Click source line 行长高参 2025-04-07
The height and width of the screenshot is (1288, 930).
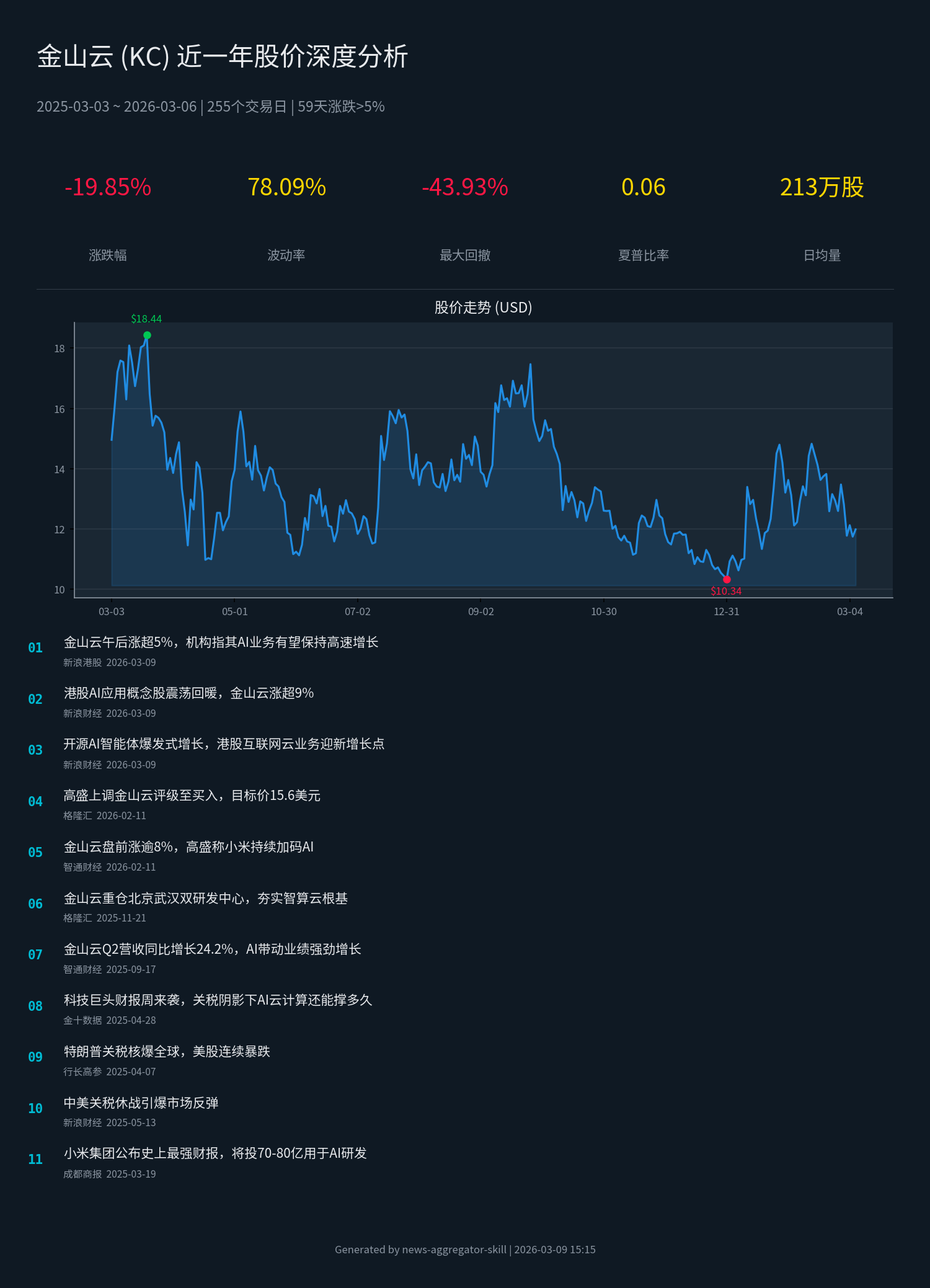110,1072
